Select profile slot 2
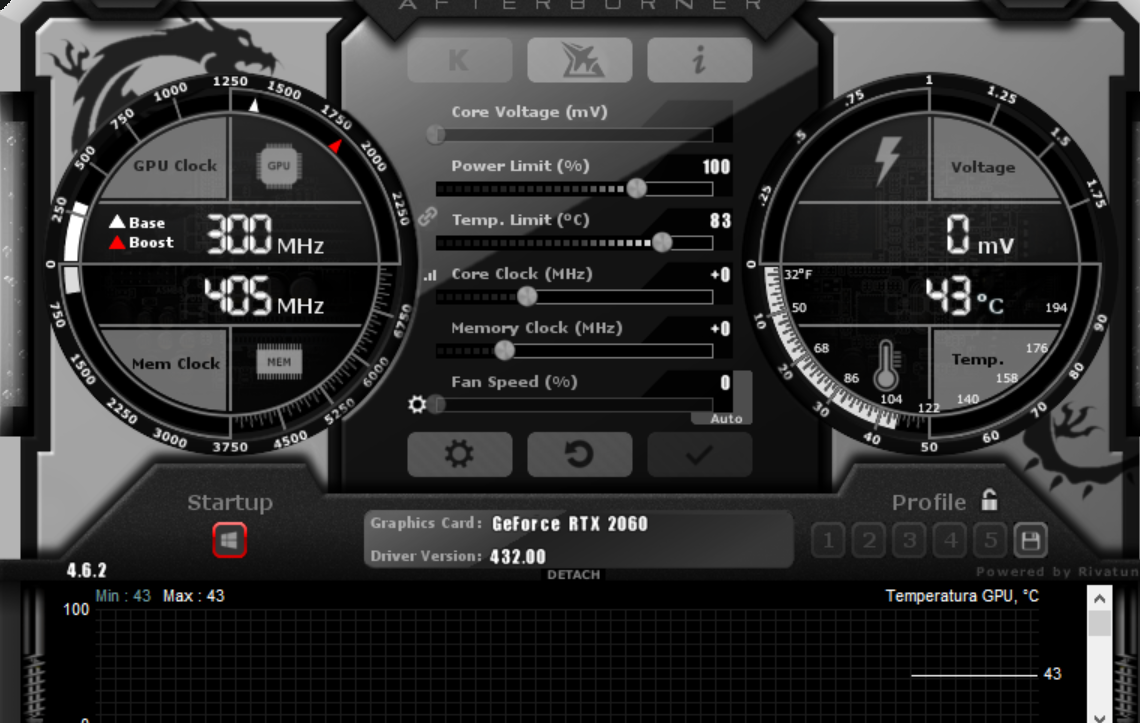Viewport: 1140px width, 723px height. 869,540
